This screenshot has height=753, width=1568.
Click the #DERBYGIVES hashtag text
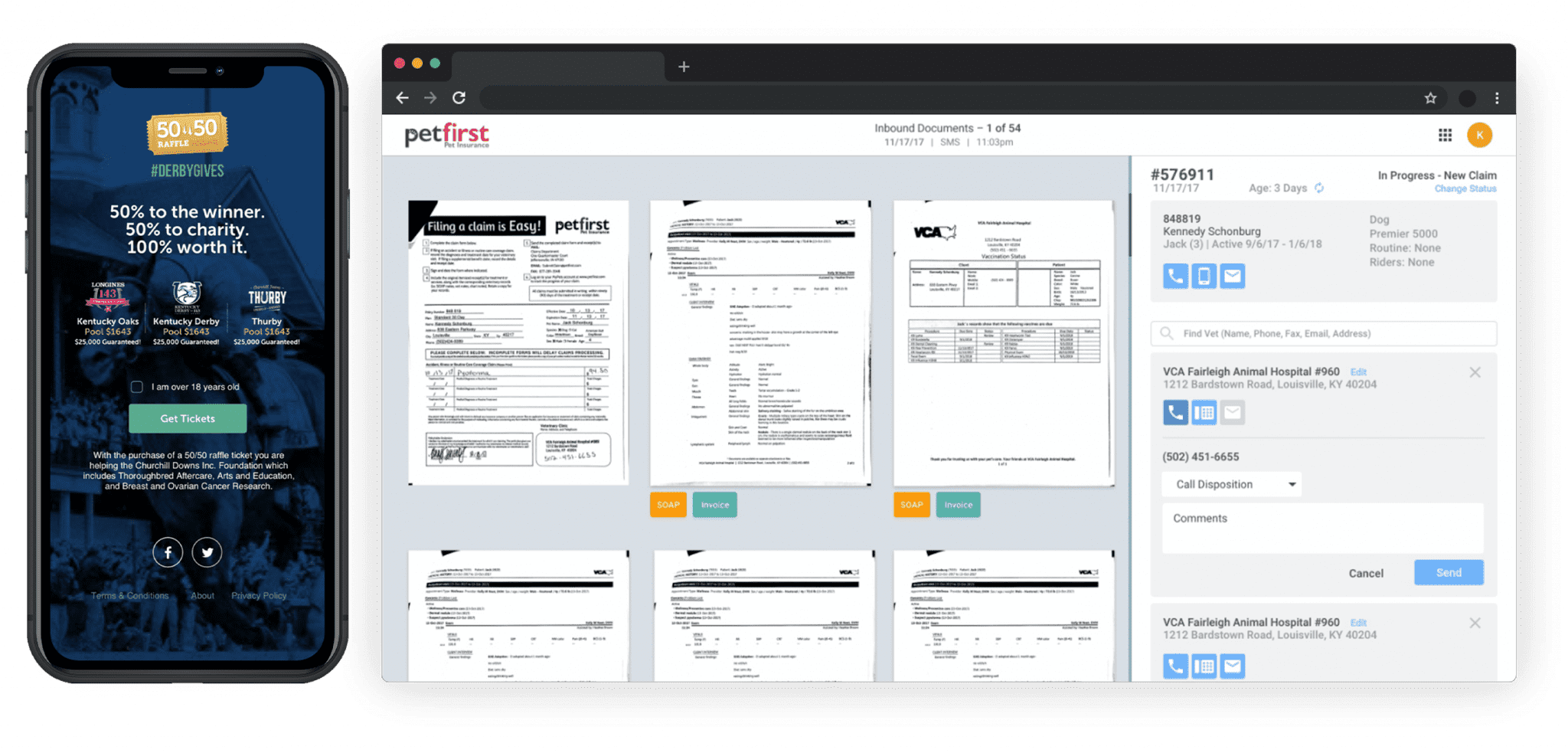[x=188, y=171]
